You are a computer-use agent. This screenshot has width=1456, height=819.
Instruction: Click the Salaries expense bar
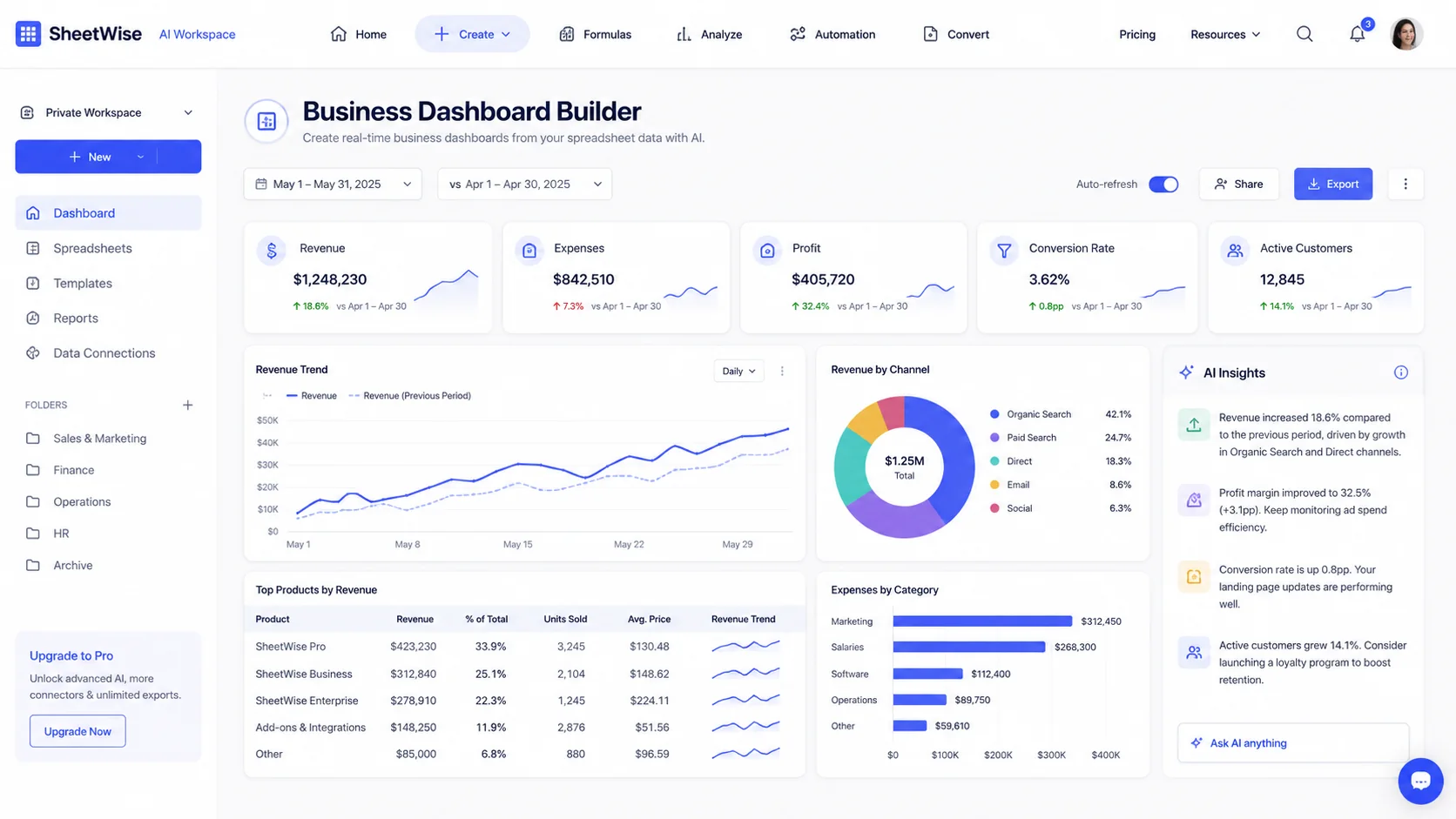(x=968, y=647)
